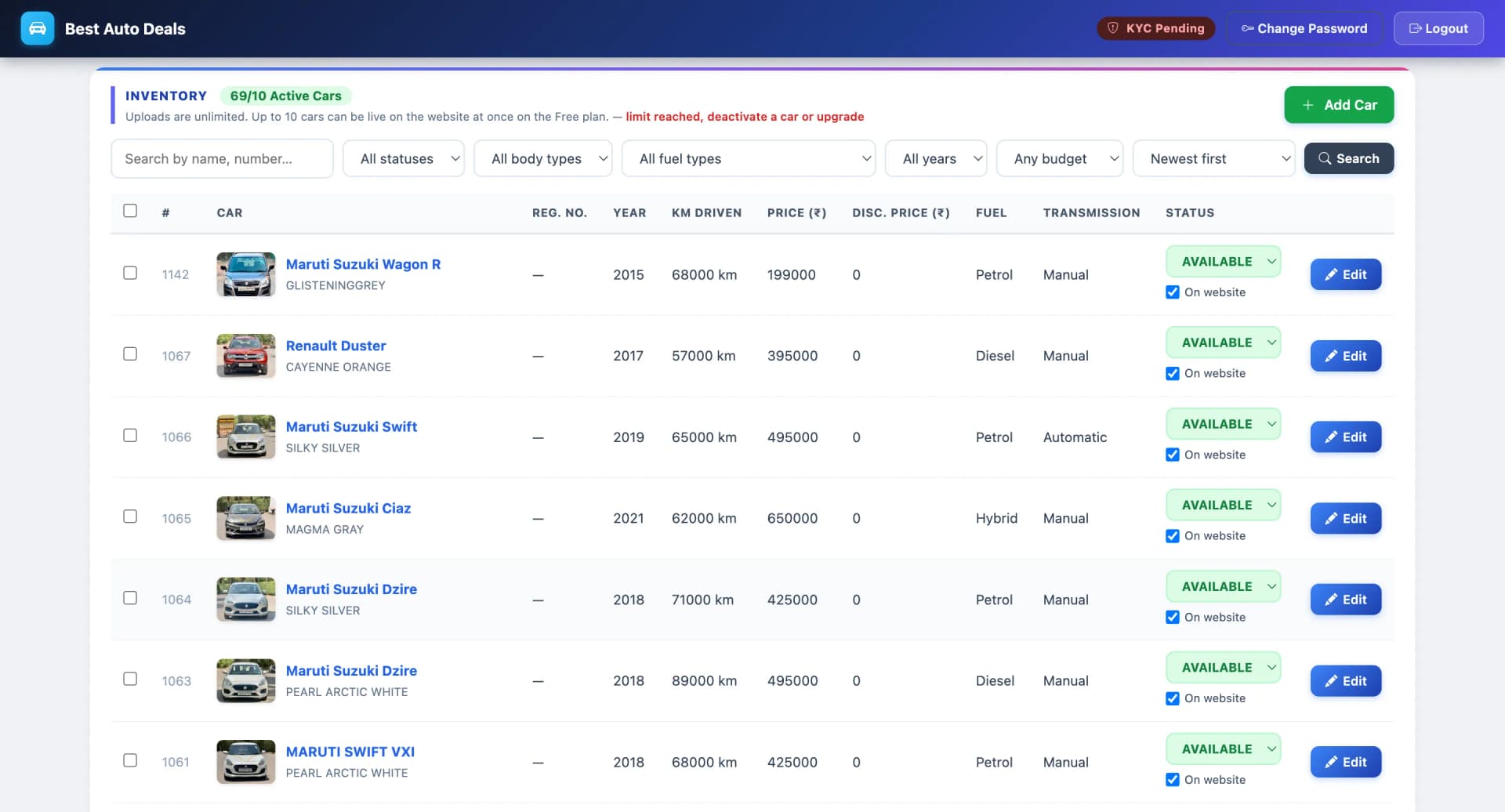The image size is (1505, 812).
Task: Open AVAILABLE status dropdown for MARUTI SWIFT VXI
Action: pos(1224,749)
